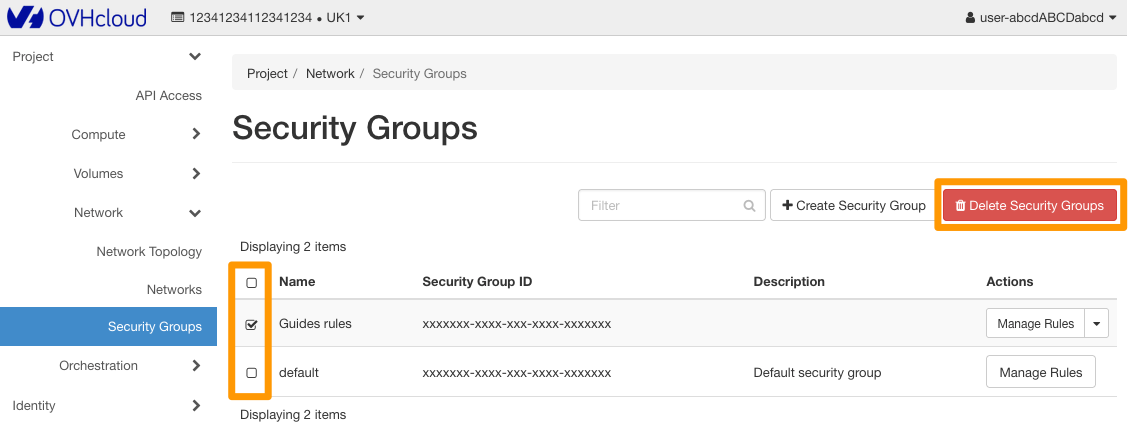Click the Security Group ID column header

[x=477, y=281]
